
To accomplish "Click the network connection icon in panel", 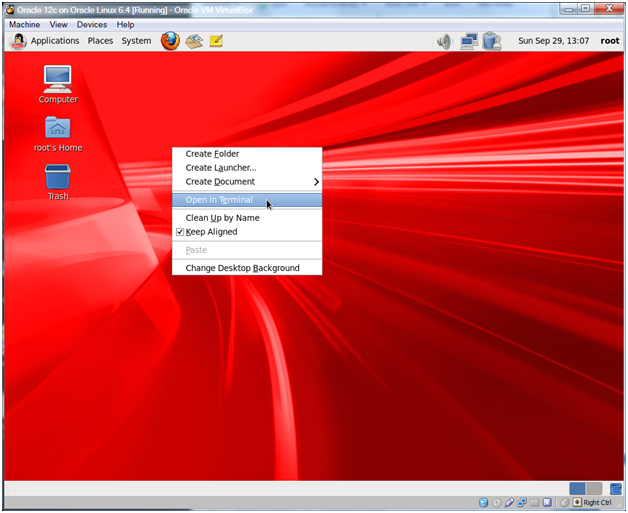I will tap(468, 41).
